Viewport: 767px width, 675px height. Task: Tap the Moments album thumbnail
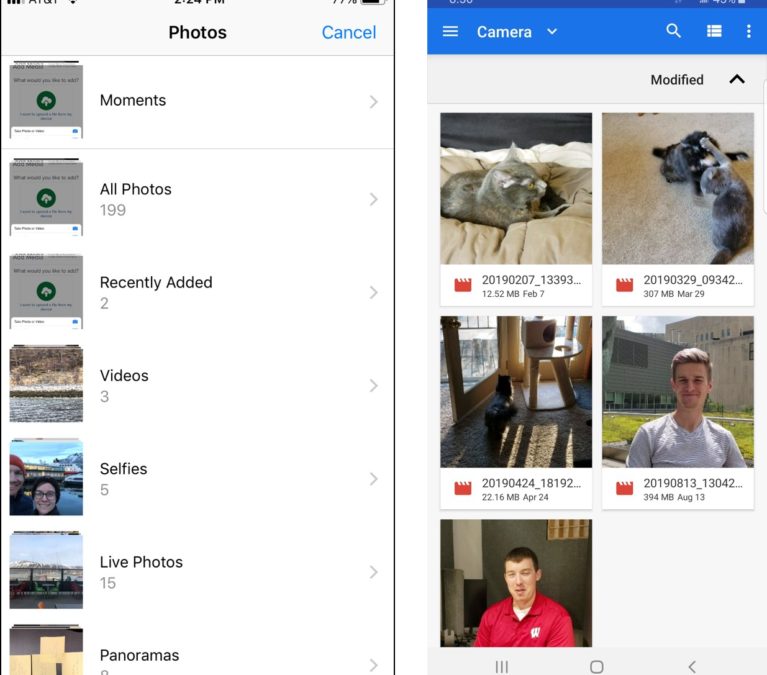click(46, 100)
